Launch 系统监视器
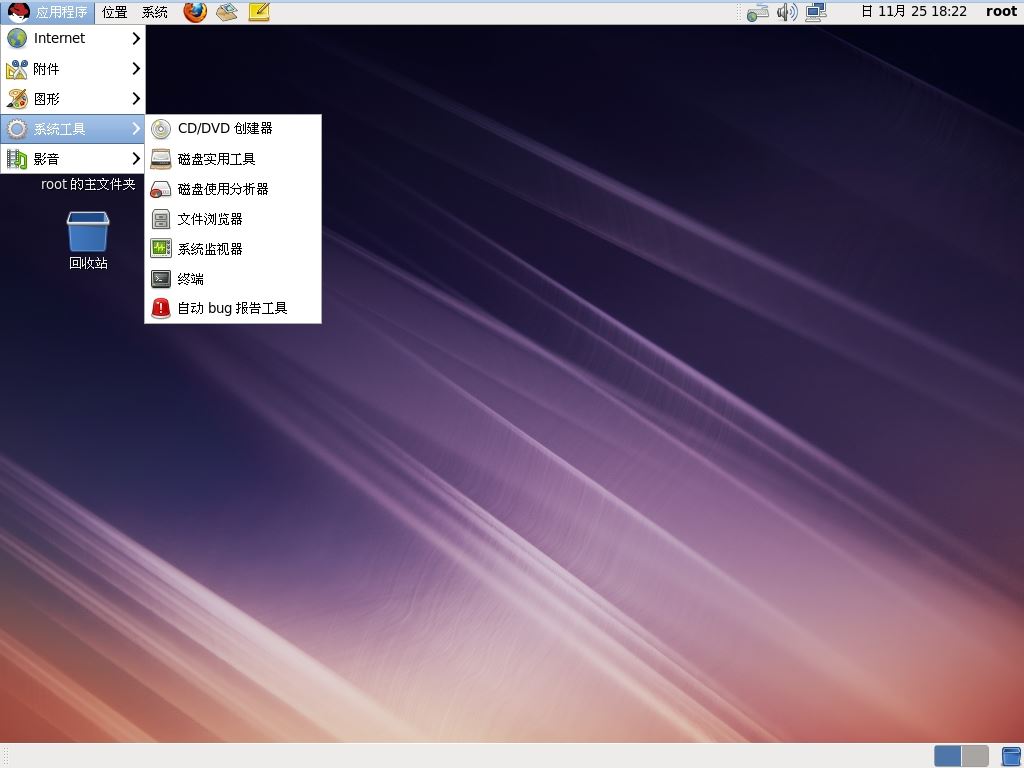The image size is (1024, 768). coord(232,249)
